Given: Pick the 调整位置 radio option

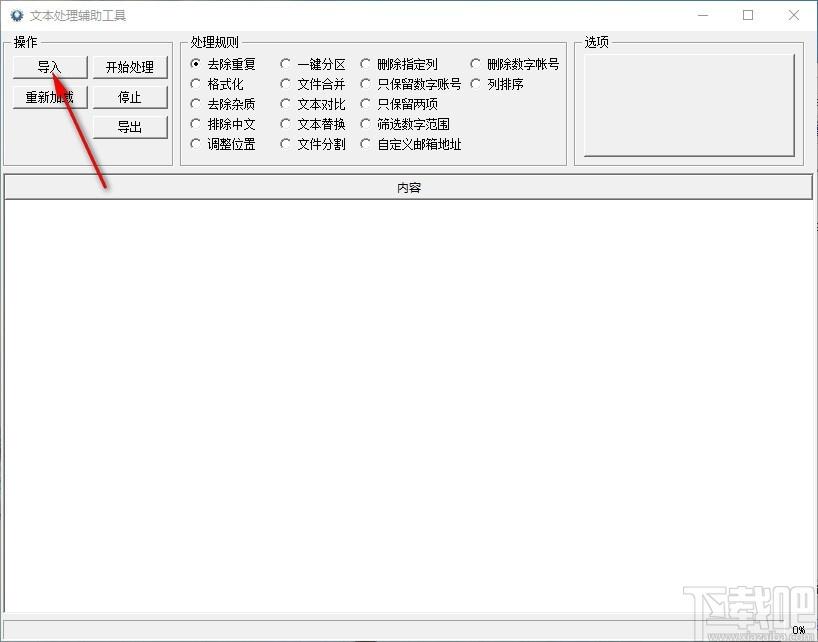Looking at the screenshot, I should click(223, 144).
